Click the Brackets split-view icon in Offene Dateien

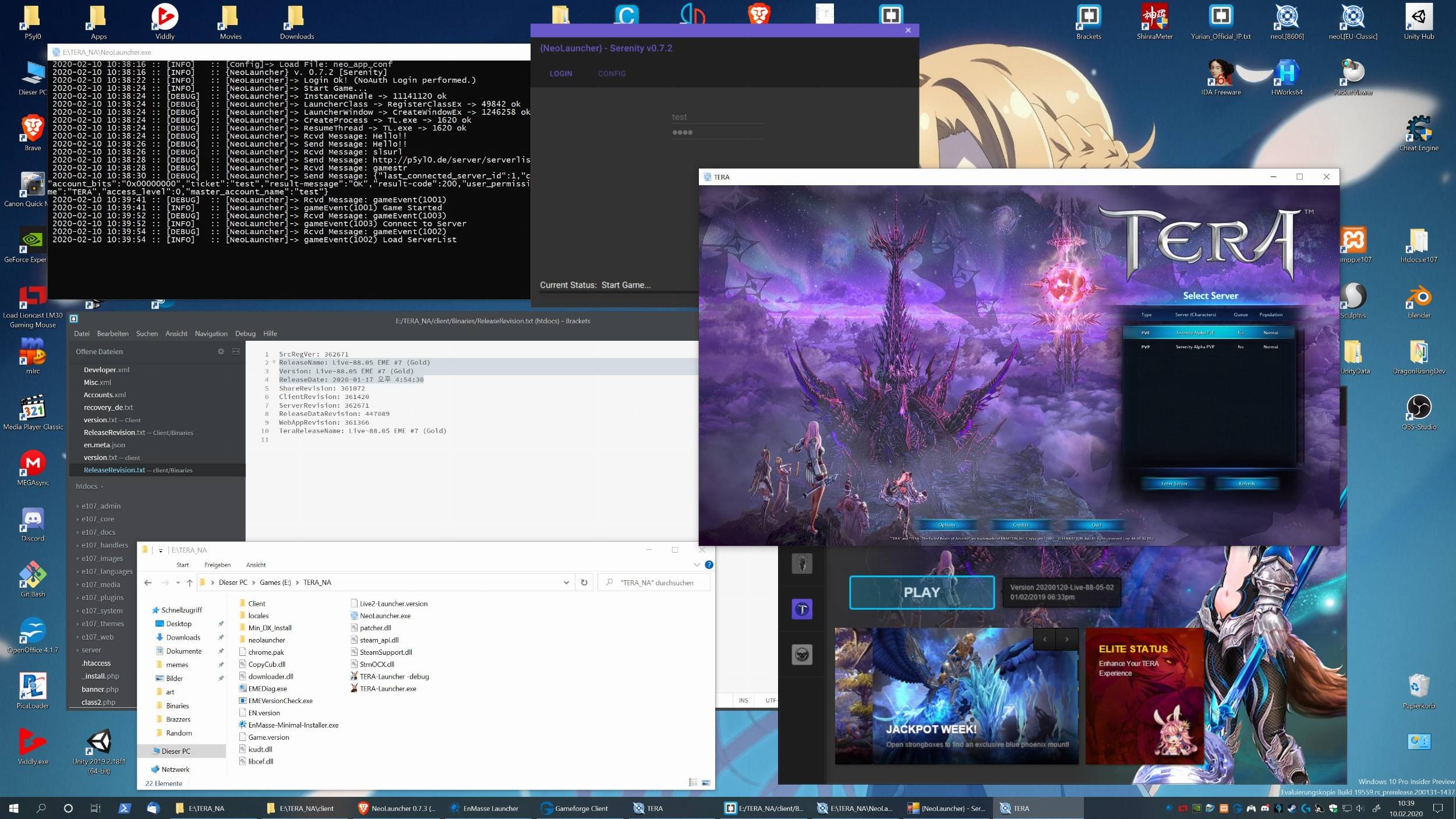tap(236, 351)
